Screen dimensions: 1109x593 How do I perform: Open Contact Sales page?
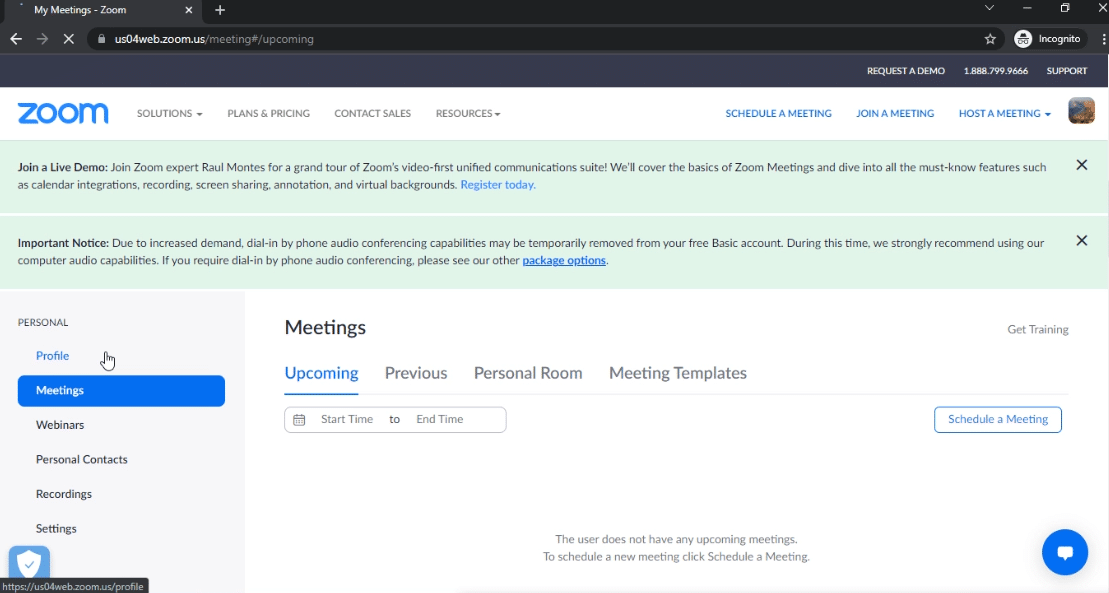372,113
